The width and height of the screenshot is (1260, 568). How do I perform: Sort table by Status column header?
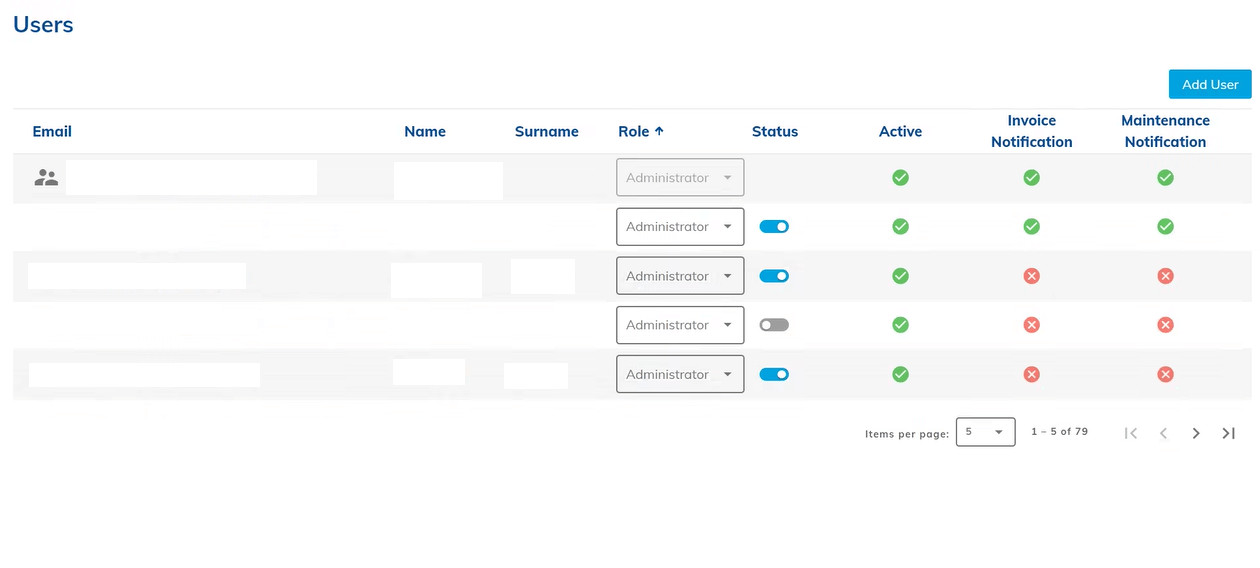pos(775,131)
